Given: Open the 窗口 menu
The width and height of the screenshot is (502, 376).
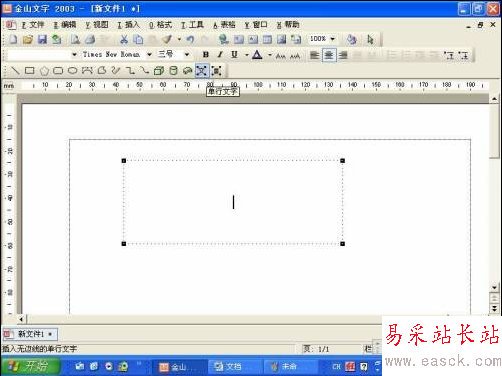Looking at the screenshot, I should point(256,25).
